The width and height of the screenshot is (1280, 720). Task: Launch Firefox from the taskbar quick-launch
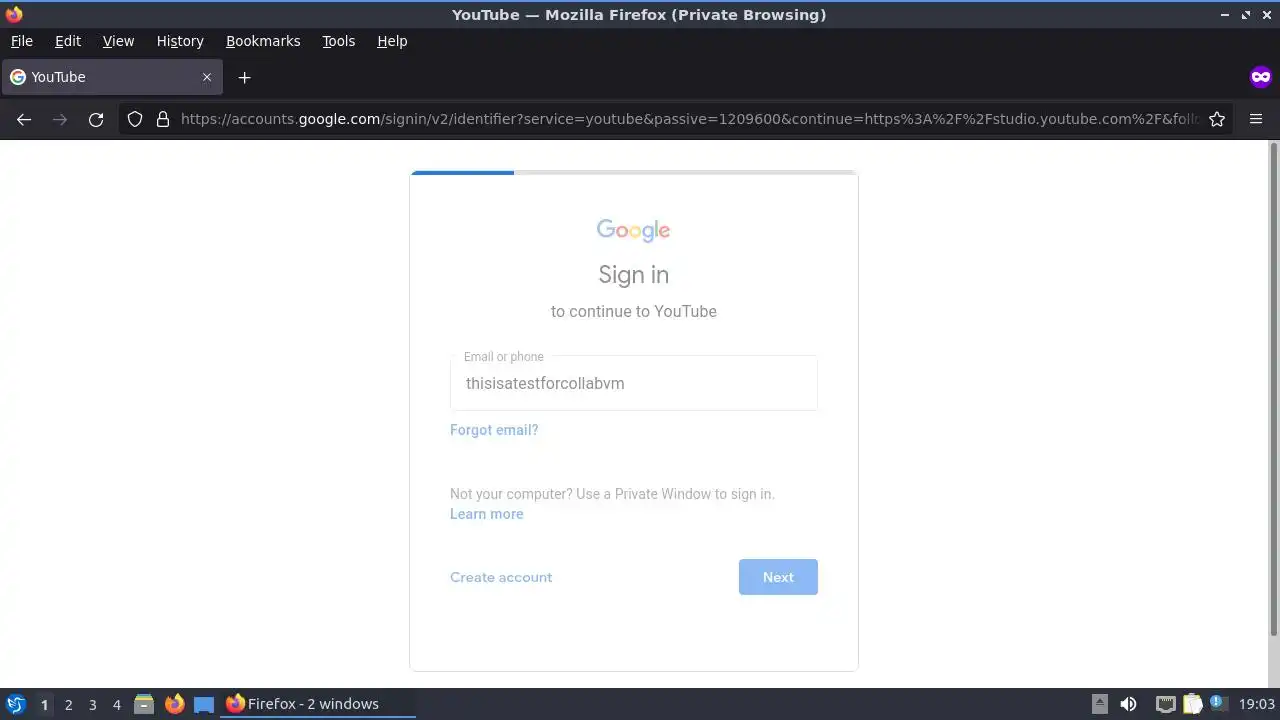pyautogui.click(x=174, y=704)
